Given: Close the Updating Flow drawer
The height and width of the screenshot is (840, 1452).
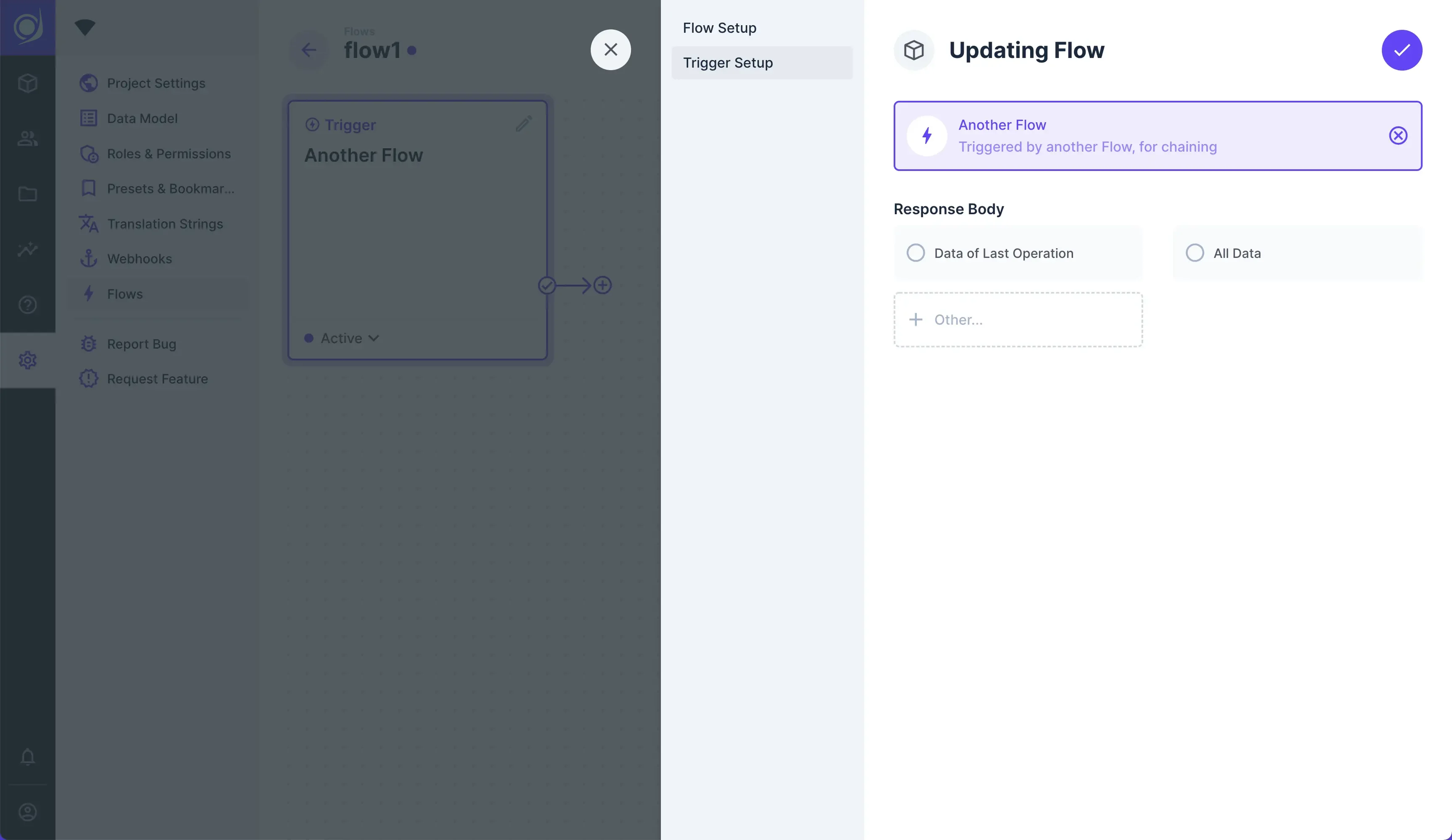Looking at the screenshot, I should tap(610, 50).
